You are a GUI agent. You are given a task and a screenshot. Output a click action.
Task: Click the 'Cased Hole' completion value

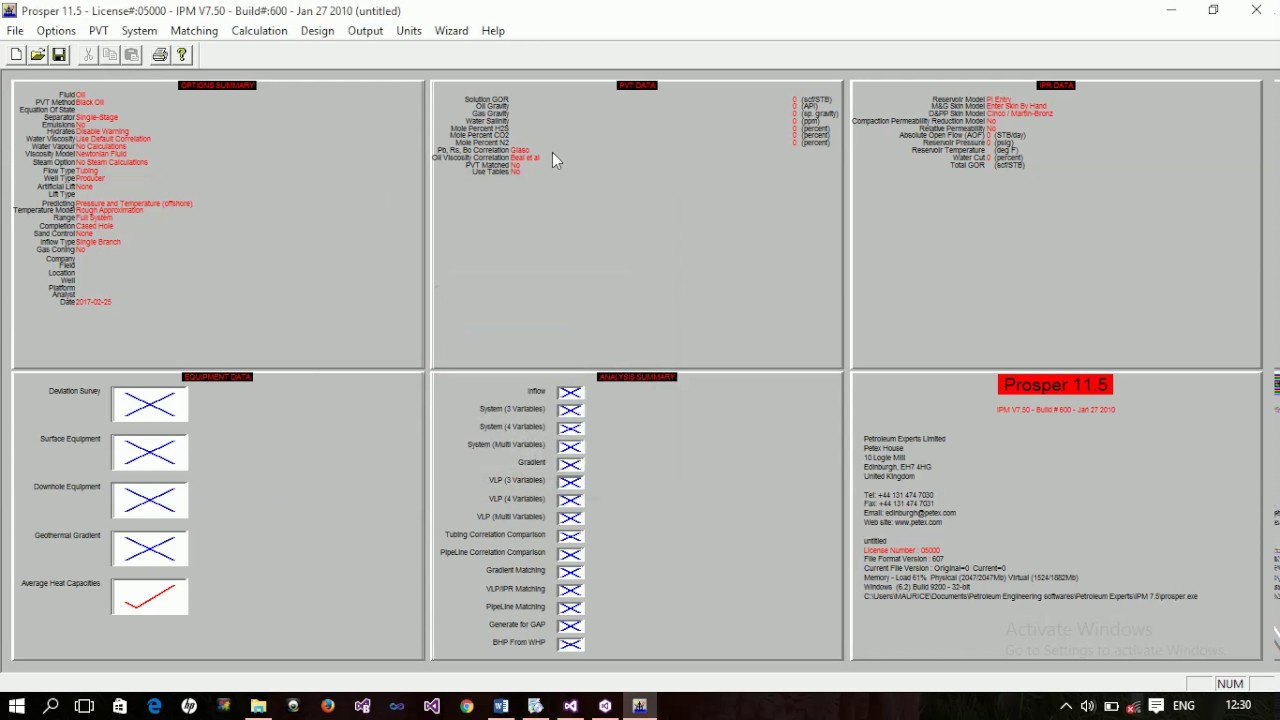point(95,226)
